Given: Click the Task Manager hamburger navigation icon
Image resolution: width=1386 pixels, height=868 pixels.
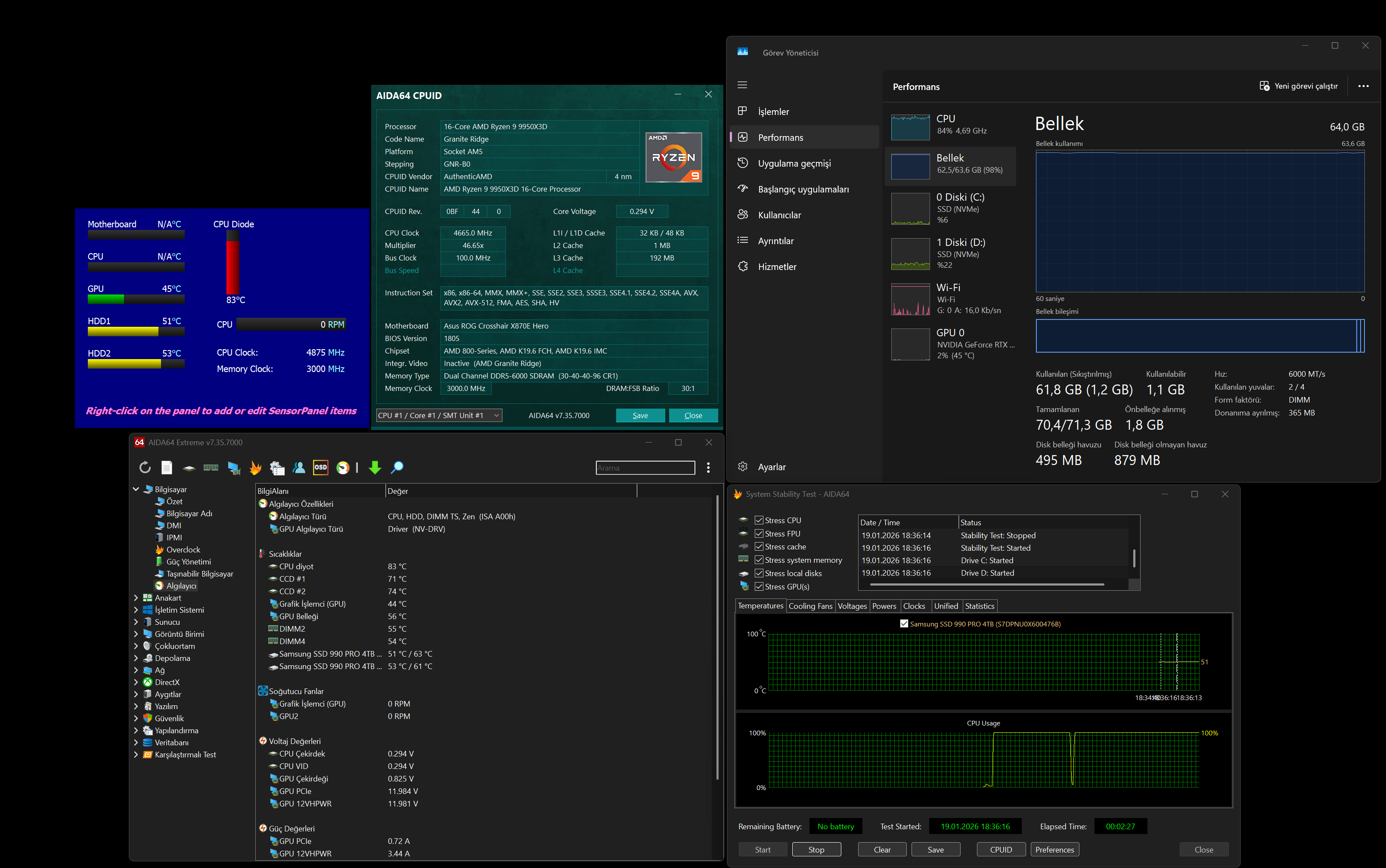Looking at the screenshot, I should tap(742, 85).
